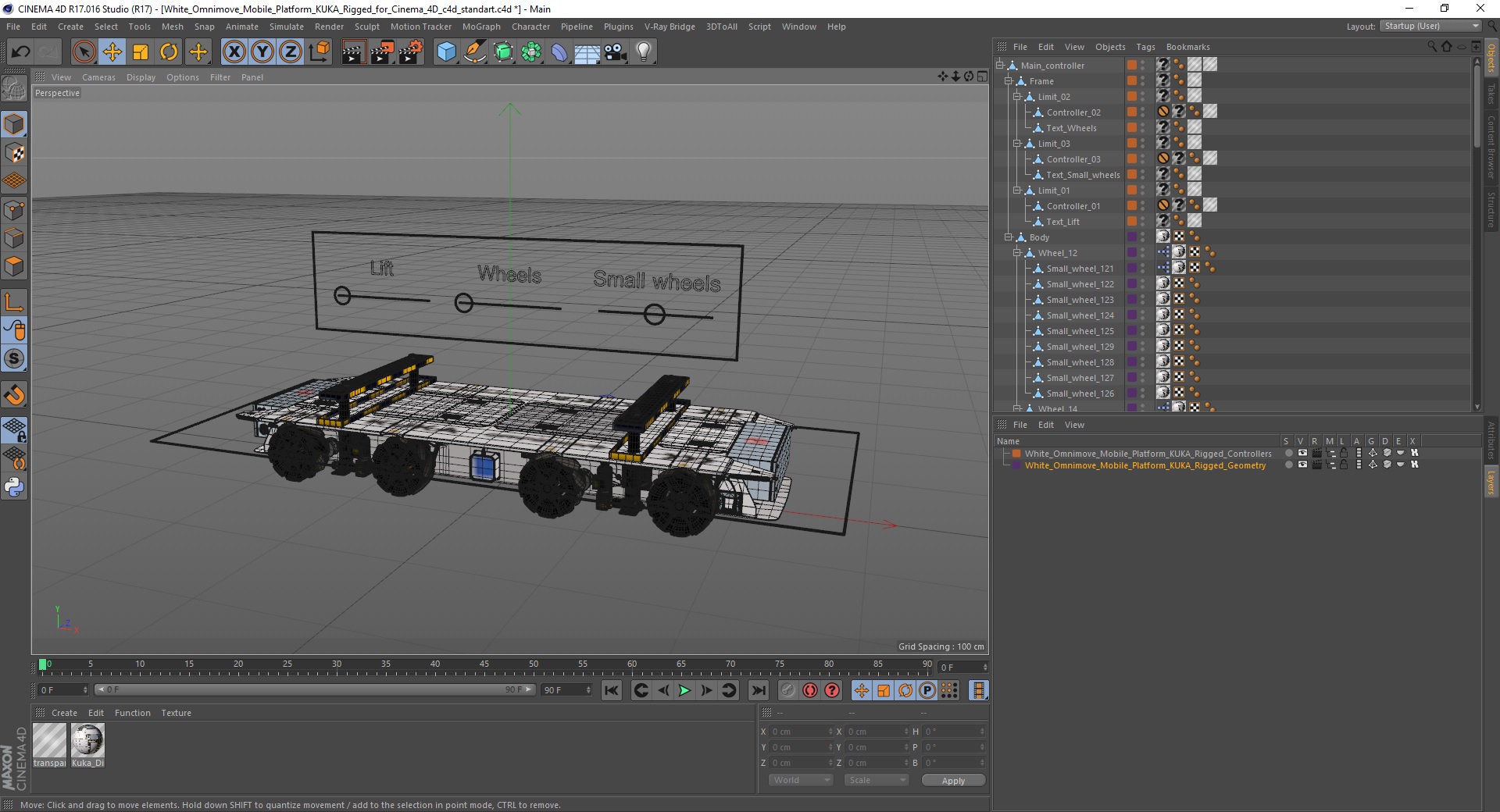This screenshot has width=1500, height=812.
Task: Collapse the Limit_03 tree node
Action: tap(1016, 144)
